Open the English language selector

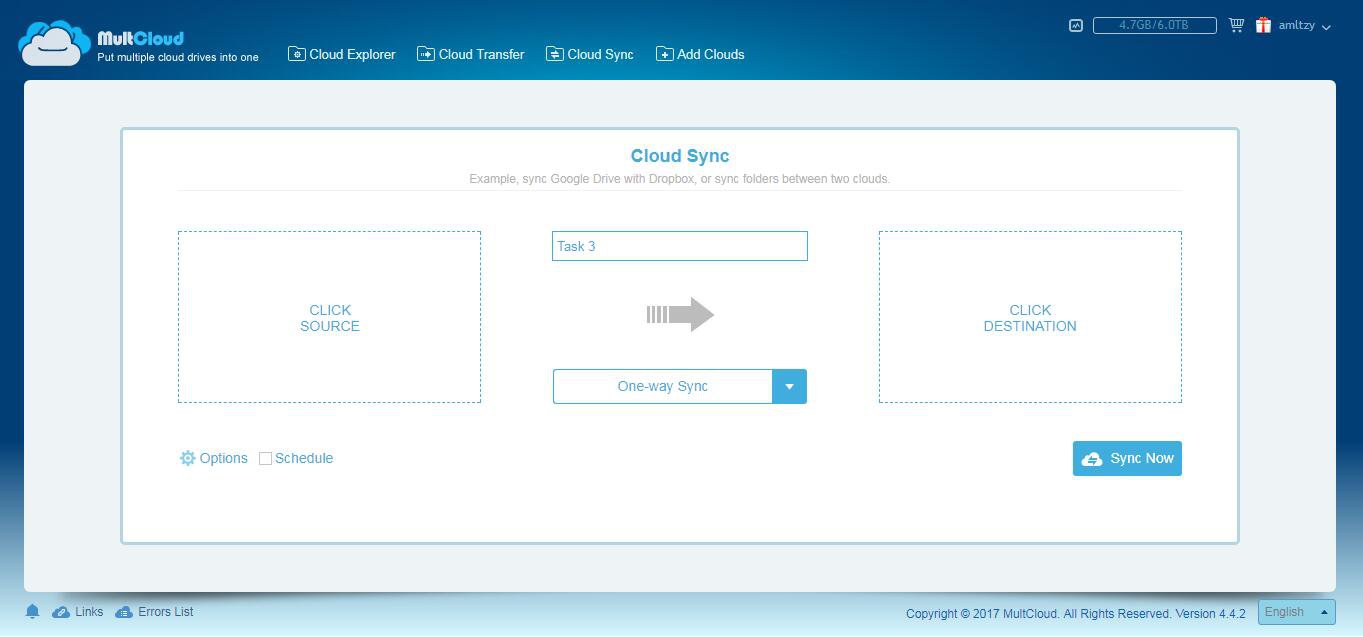point(1297,612)
